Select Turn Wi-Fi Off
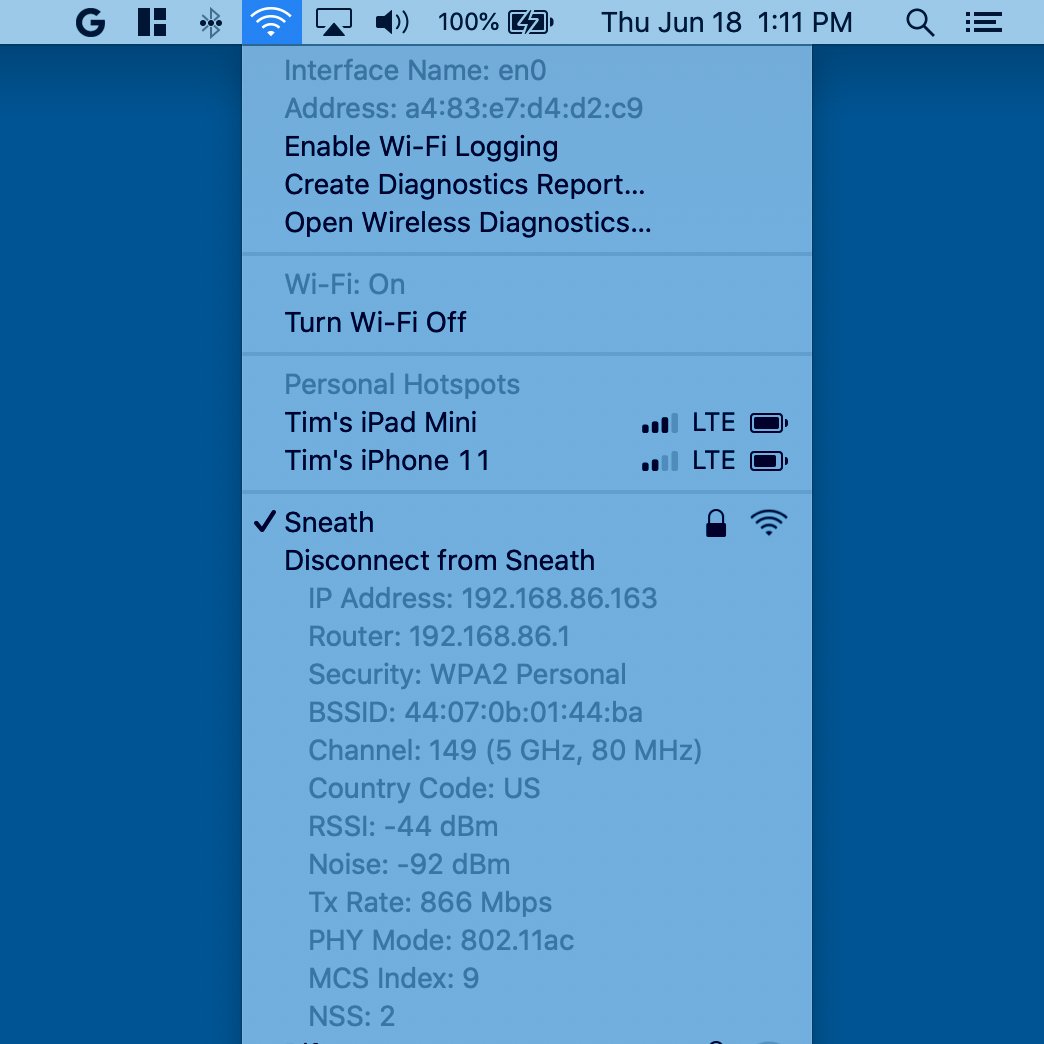 527,322
